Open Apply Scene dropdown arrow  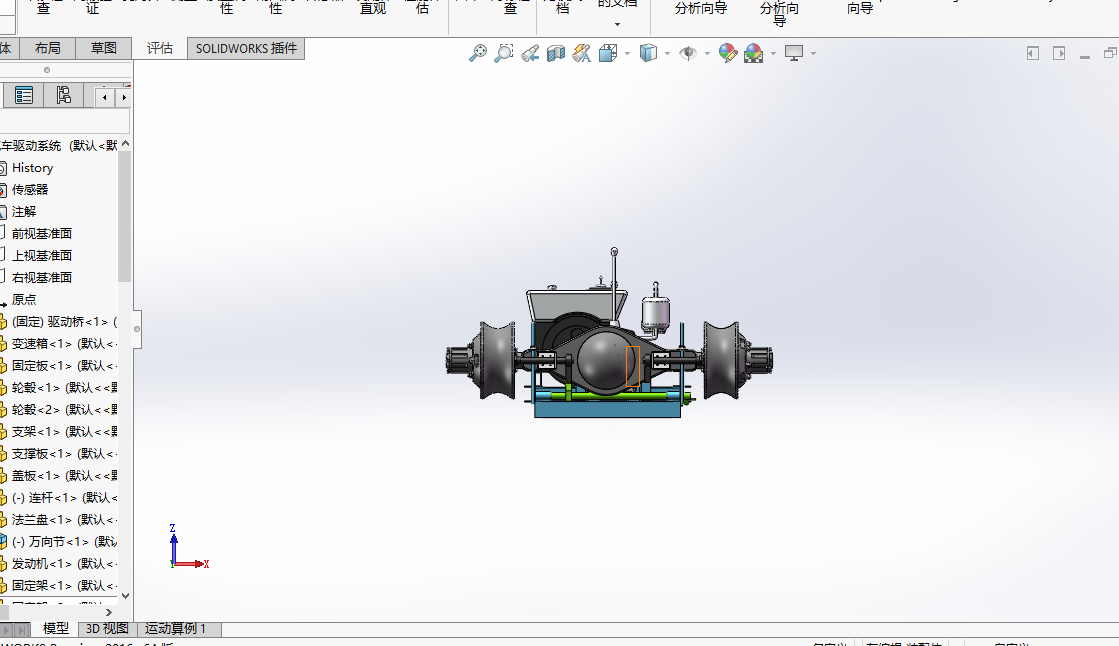pos(774,54)
